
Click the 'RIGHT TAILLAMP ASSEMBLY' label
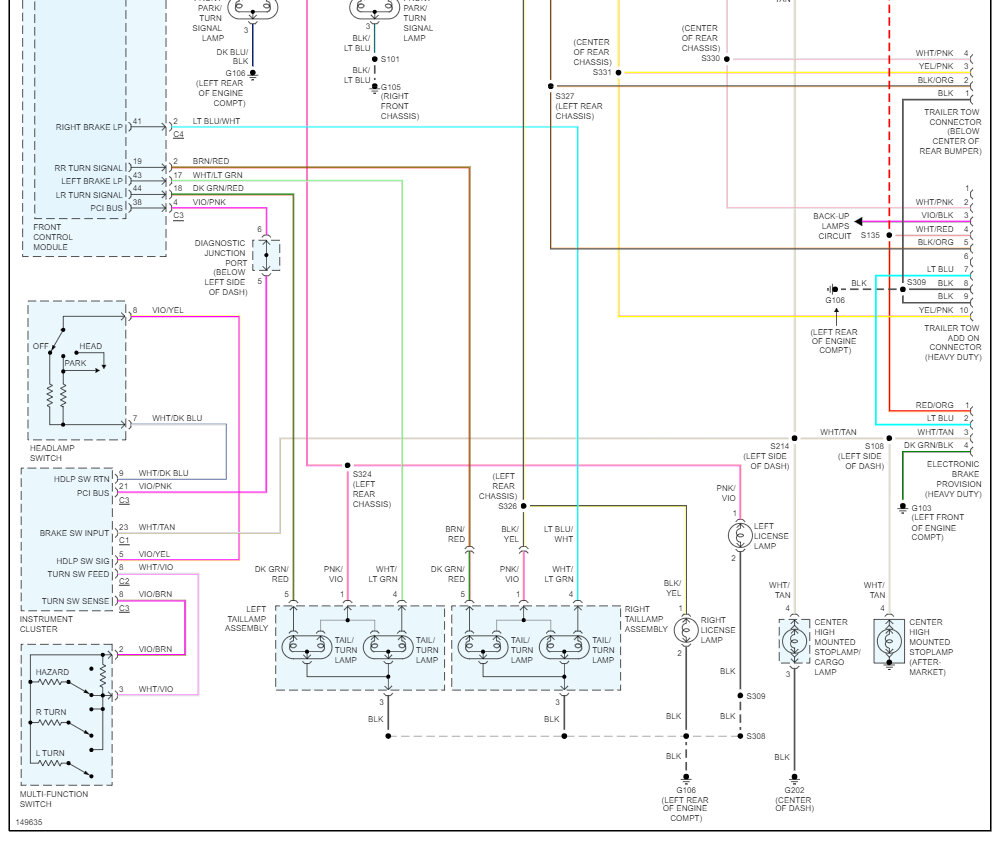tap(644, 619)
